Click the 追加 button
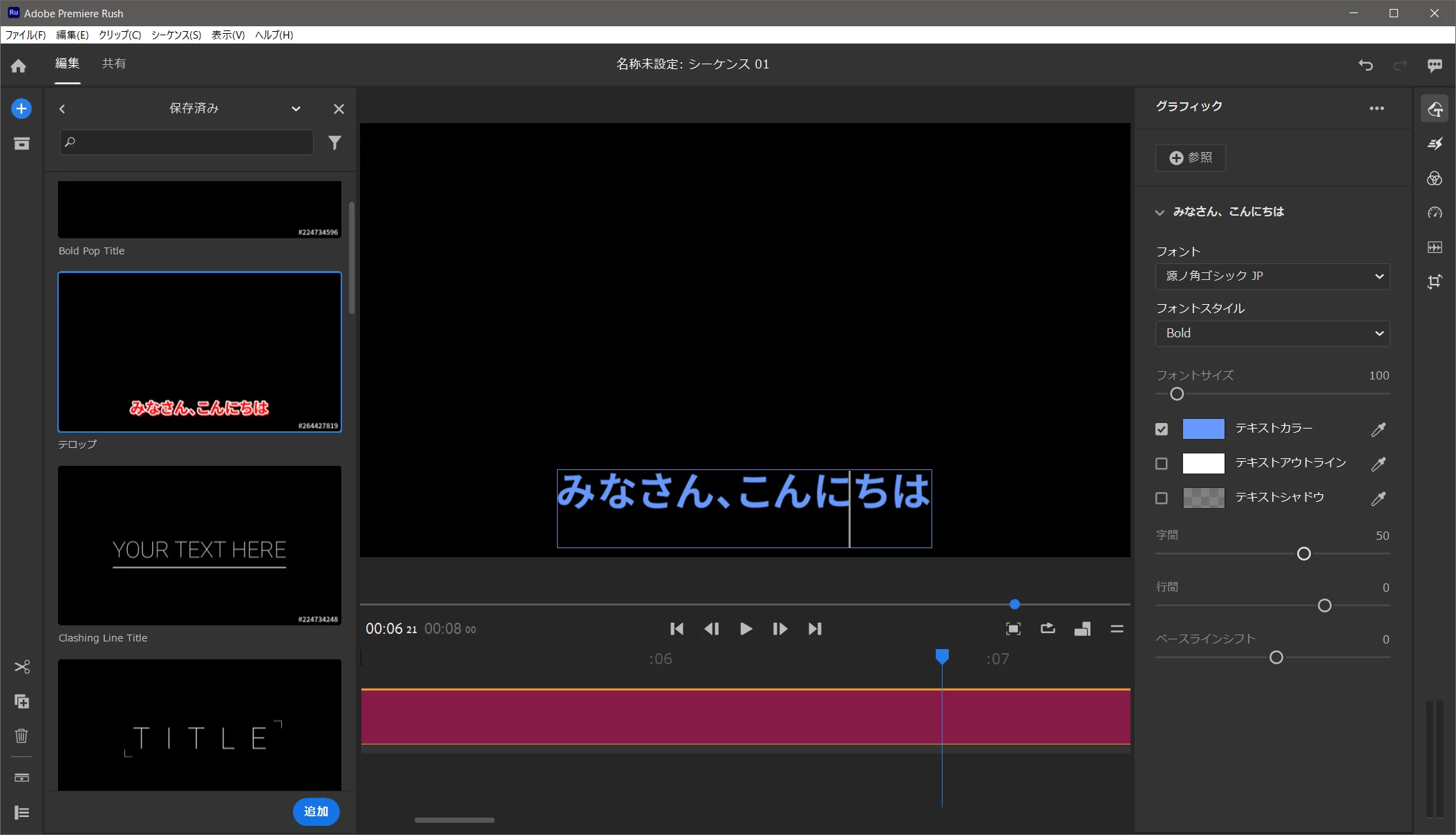Screen dimensions: 1456x835 (x=316, y=811)
